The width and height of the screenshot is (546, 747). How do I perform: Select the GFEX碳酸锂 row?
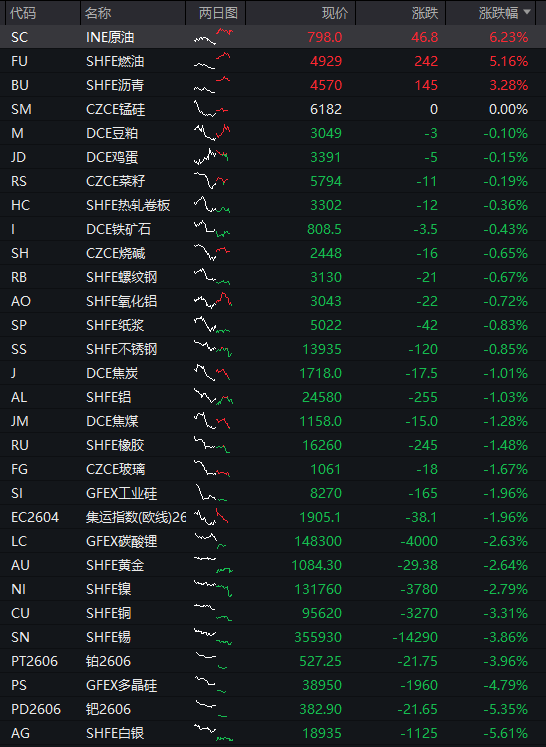coord(273,541)
